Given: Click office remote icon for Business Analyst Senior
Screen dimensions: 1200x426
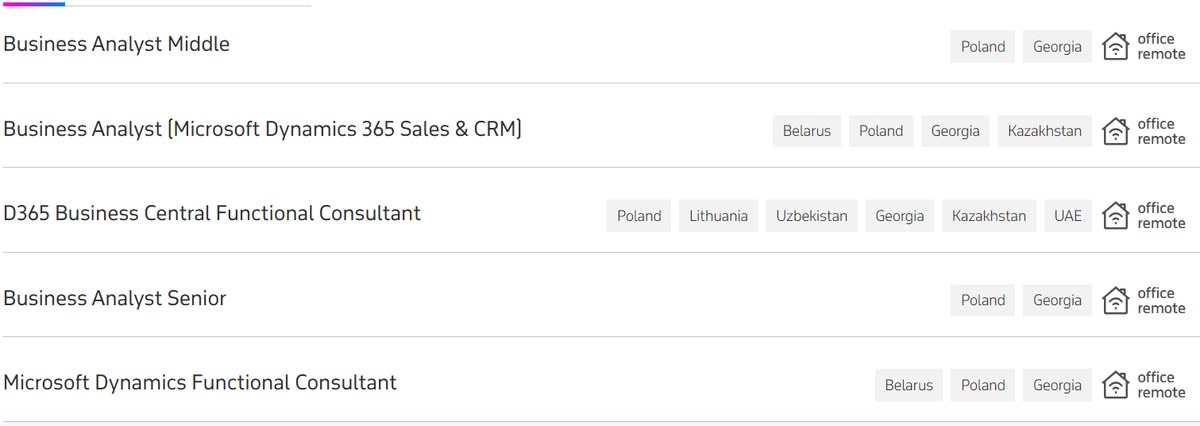Looking at the screenshot, I should coord(1115,300).
